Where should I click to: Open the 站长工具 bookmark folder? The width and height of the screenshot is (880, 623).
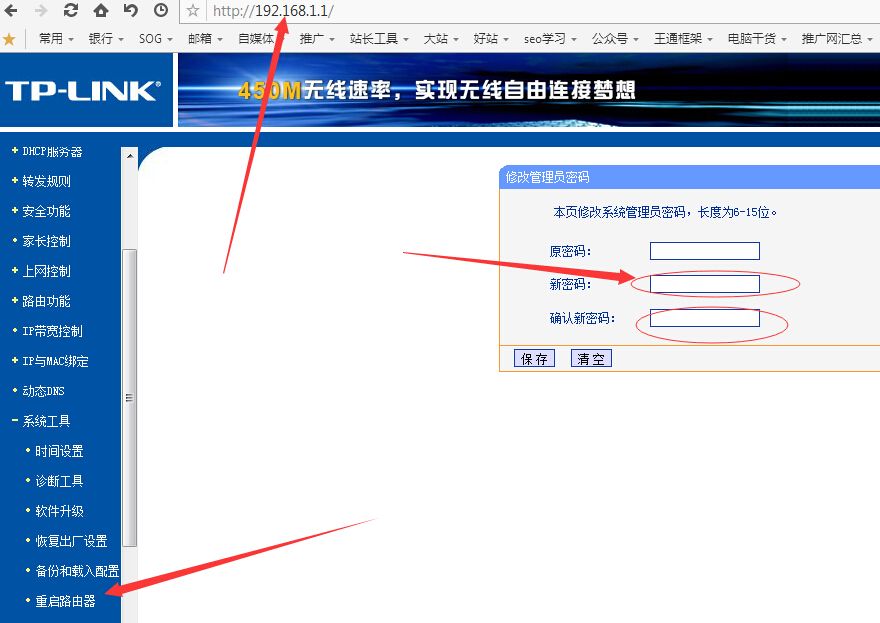[x=379, y=39]
